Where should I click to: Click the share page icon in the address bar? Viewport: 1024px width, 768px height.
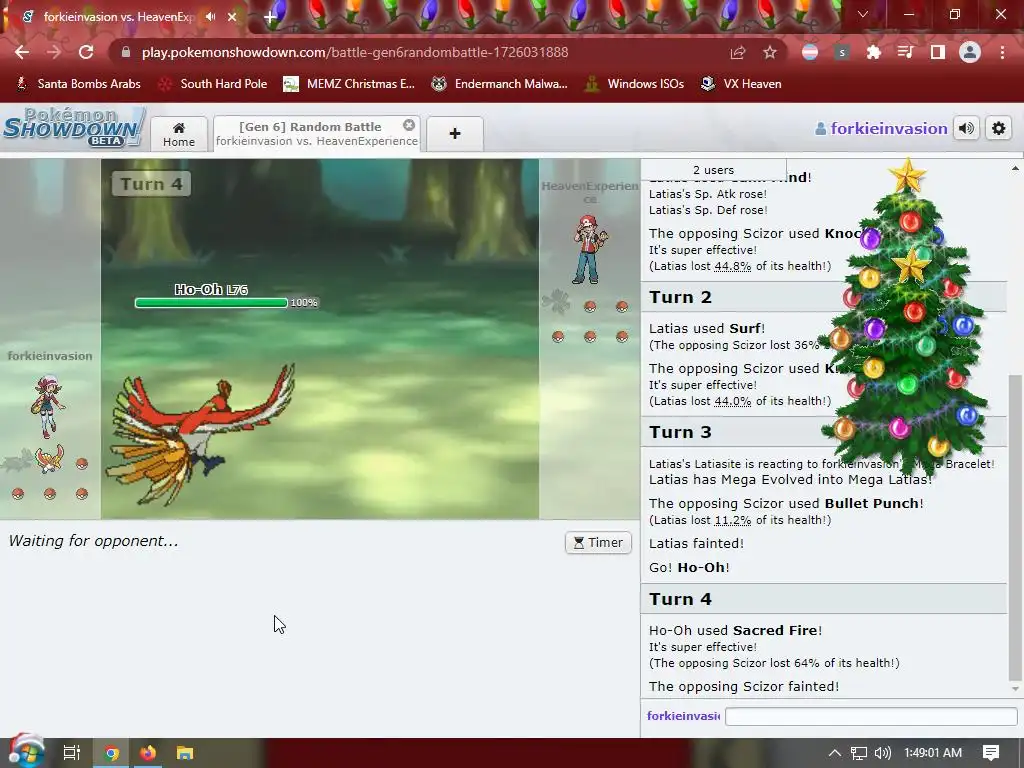(x=737, y=52)
